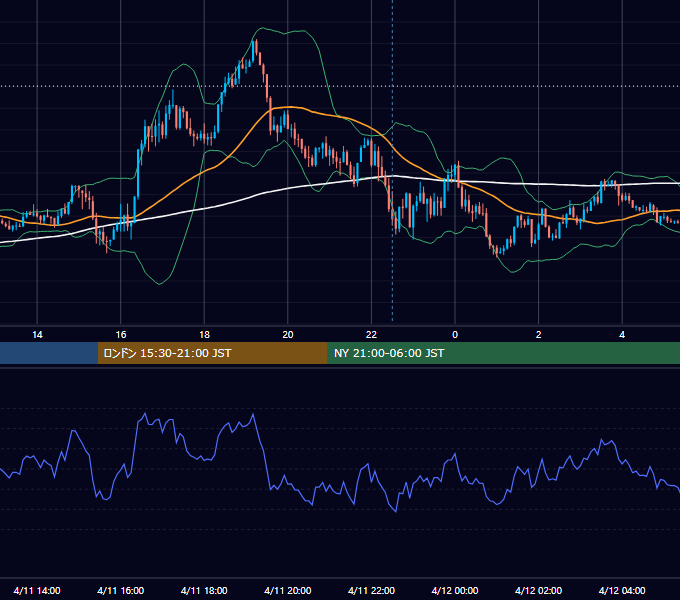Click the 4/11 16:00 date label
680x600 pixels.
(x=121, y=590)
